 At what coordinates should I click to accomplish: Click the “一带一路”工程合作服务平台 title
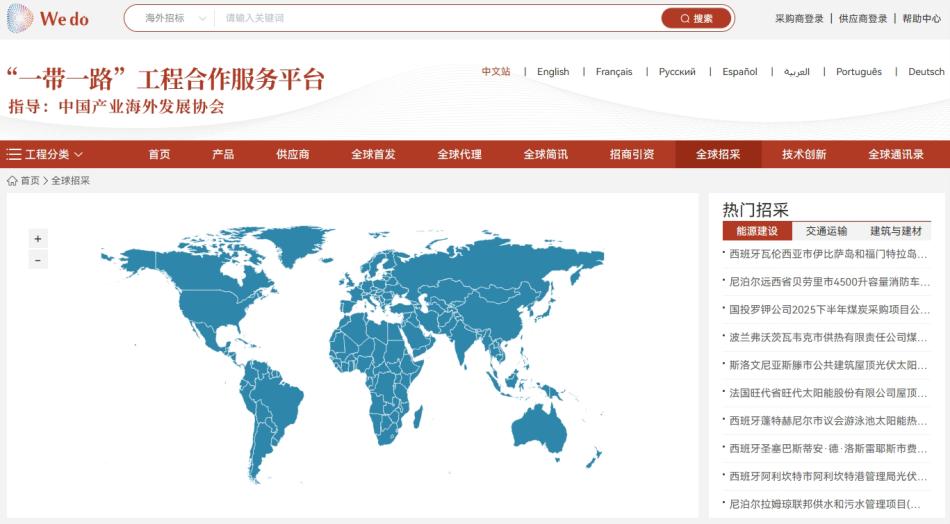click(165, 79)
